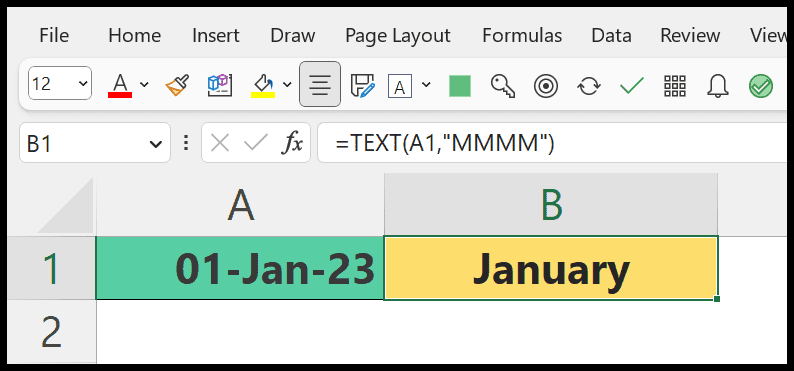Click the format painter brush icon
Viewport: 794px width, 371px height.
click(177, 85)
